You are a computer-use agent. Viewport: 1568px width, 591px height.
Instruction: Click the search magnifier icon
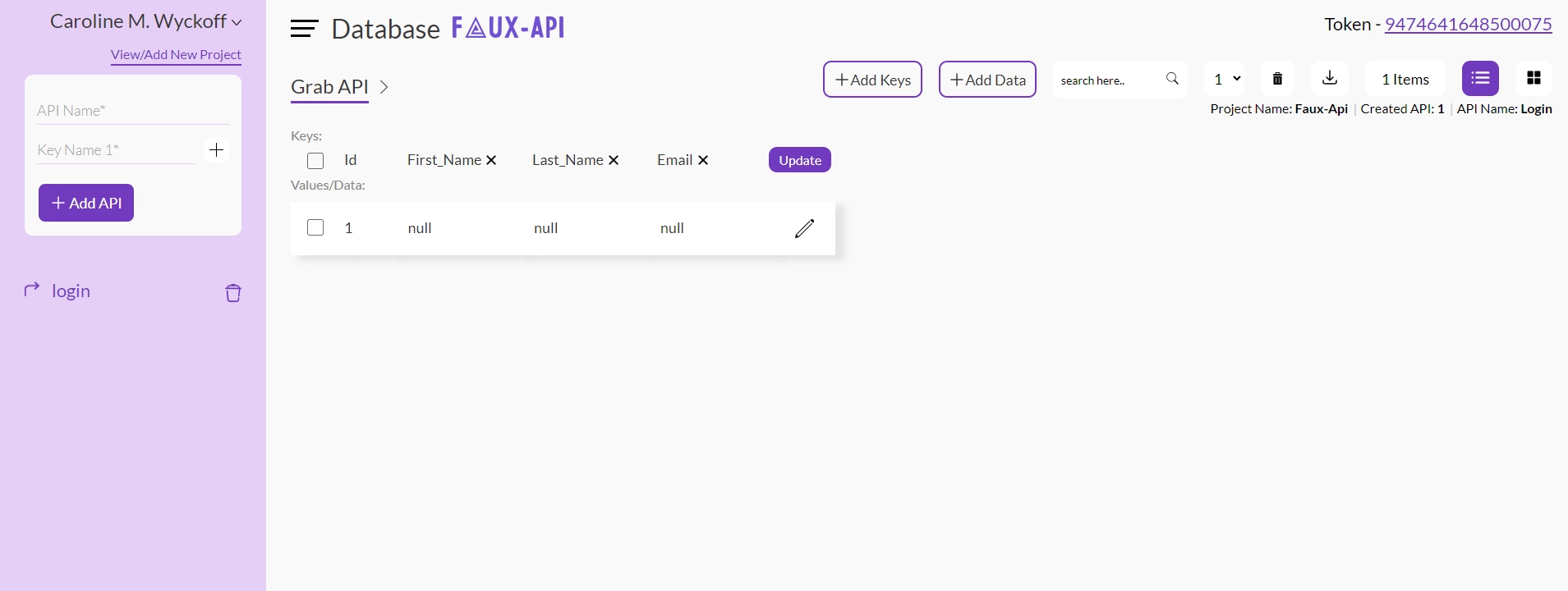(1172, 79)
